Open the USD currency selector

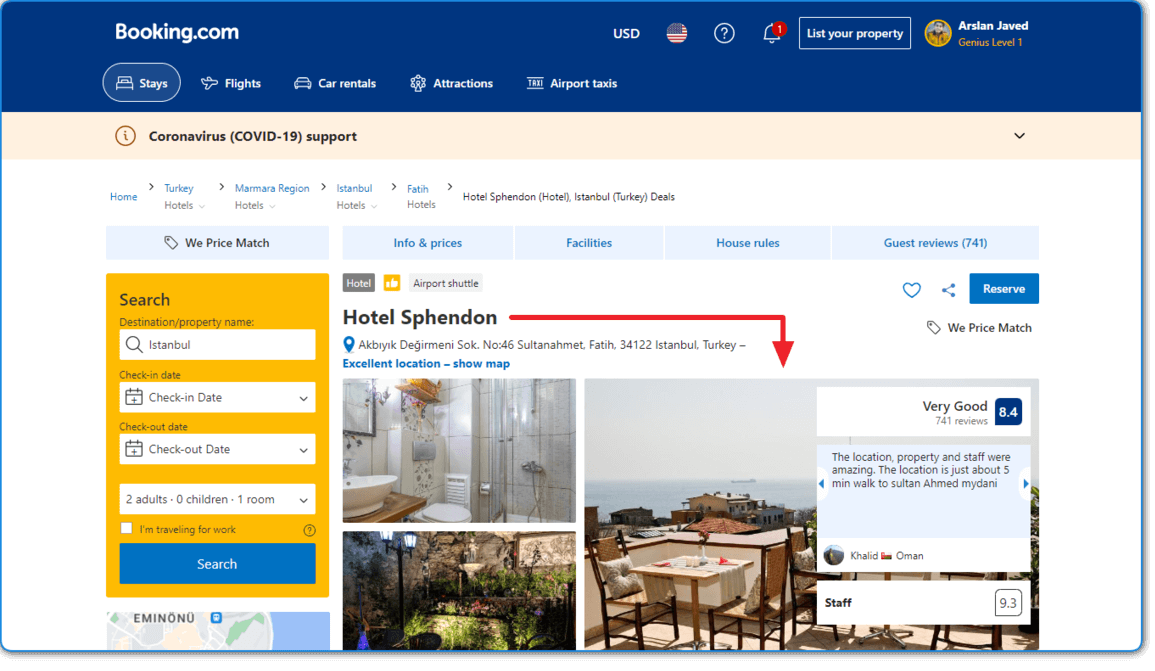tap(626, 34)
